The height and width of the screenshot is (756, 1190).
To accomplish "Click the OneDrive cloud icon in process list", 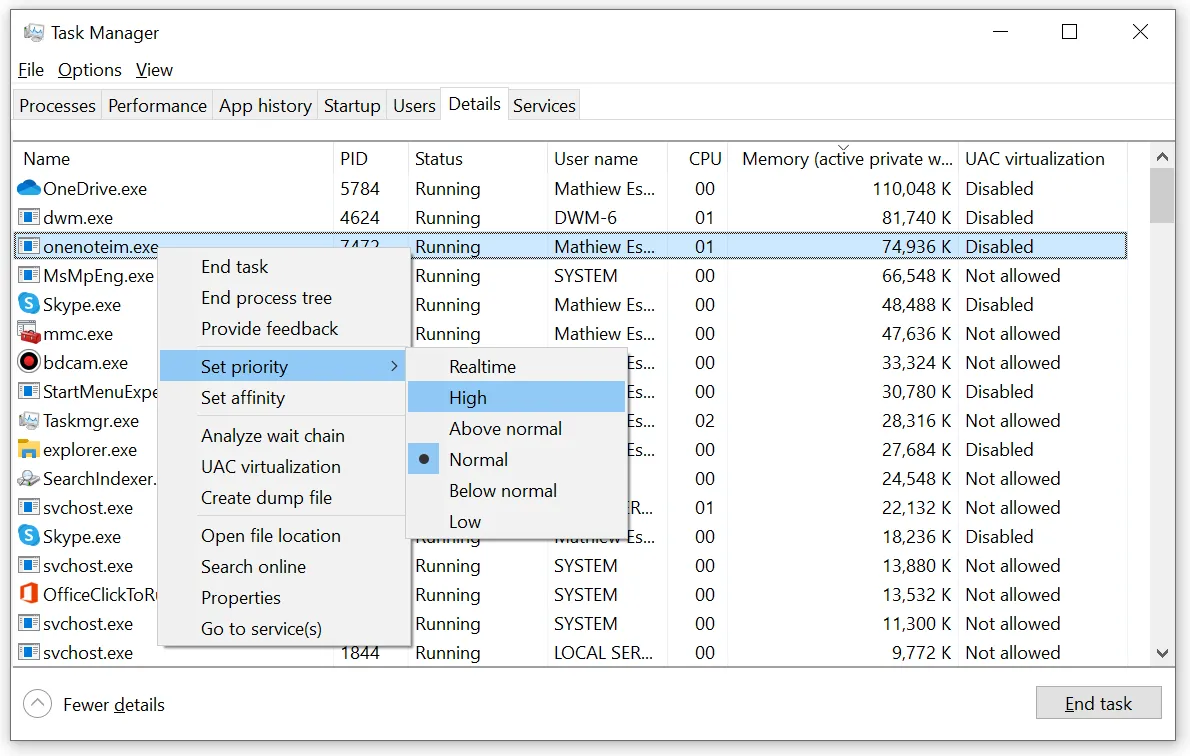I will pyautogui.click(x=29, y=187).
